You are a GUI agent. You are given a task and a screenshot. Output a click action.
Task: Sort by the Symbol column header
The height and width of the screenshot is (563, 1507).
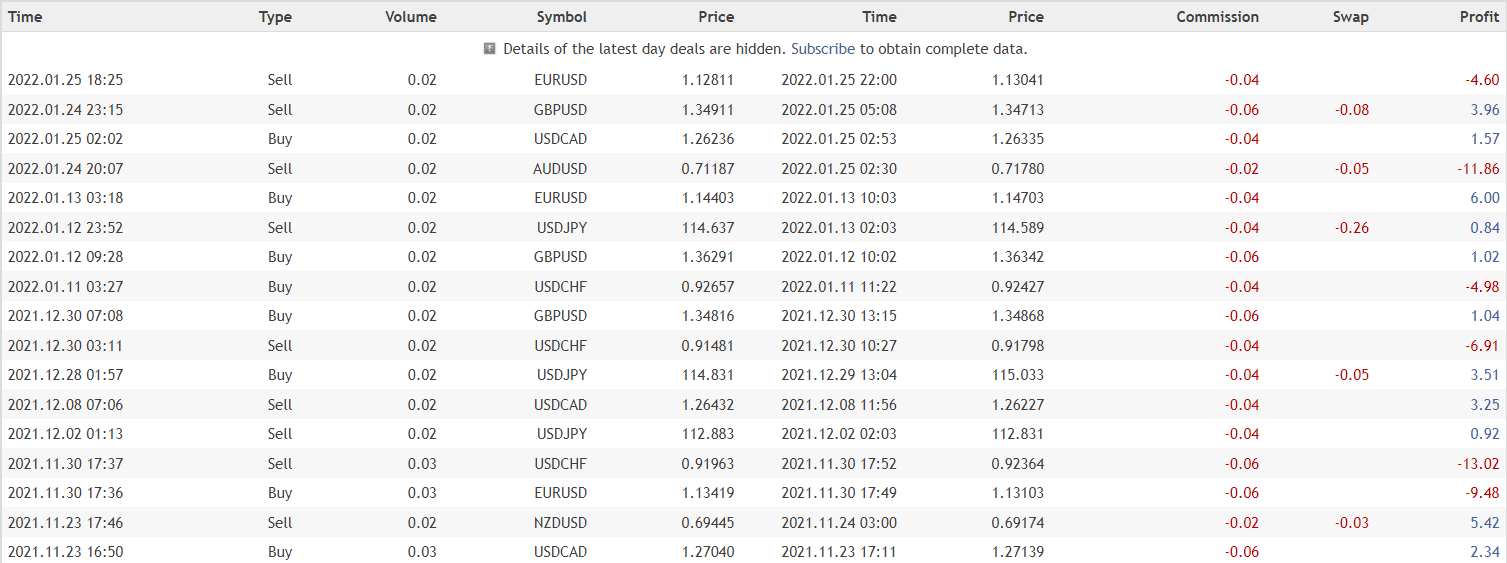click(562, 17)
